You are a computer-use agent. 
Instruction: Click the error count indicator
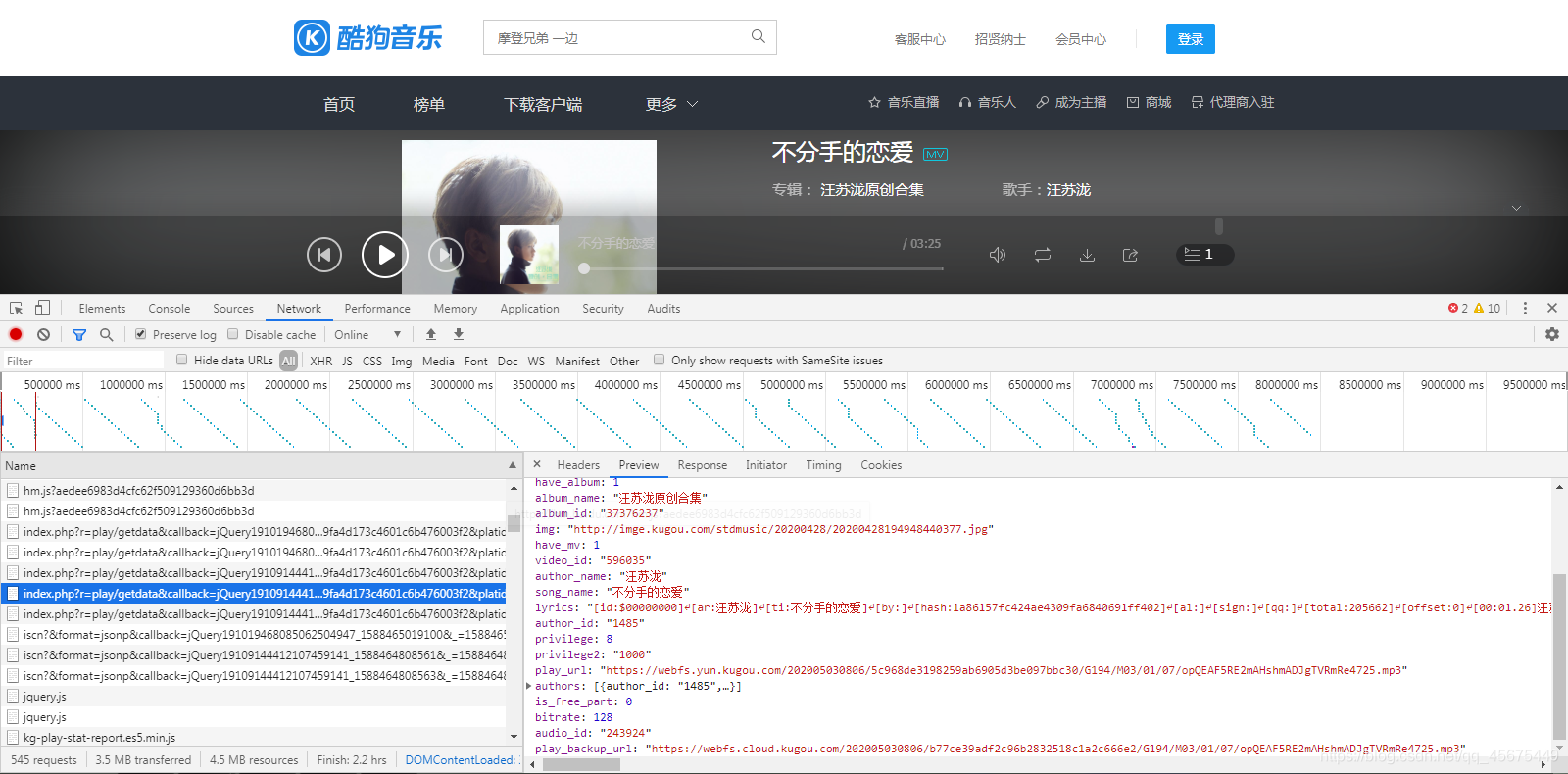(1458, 308)
